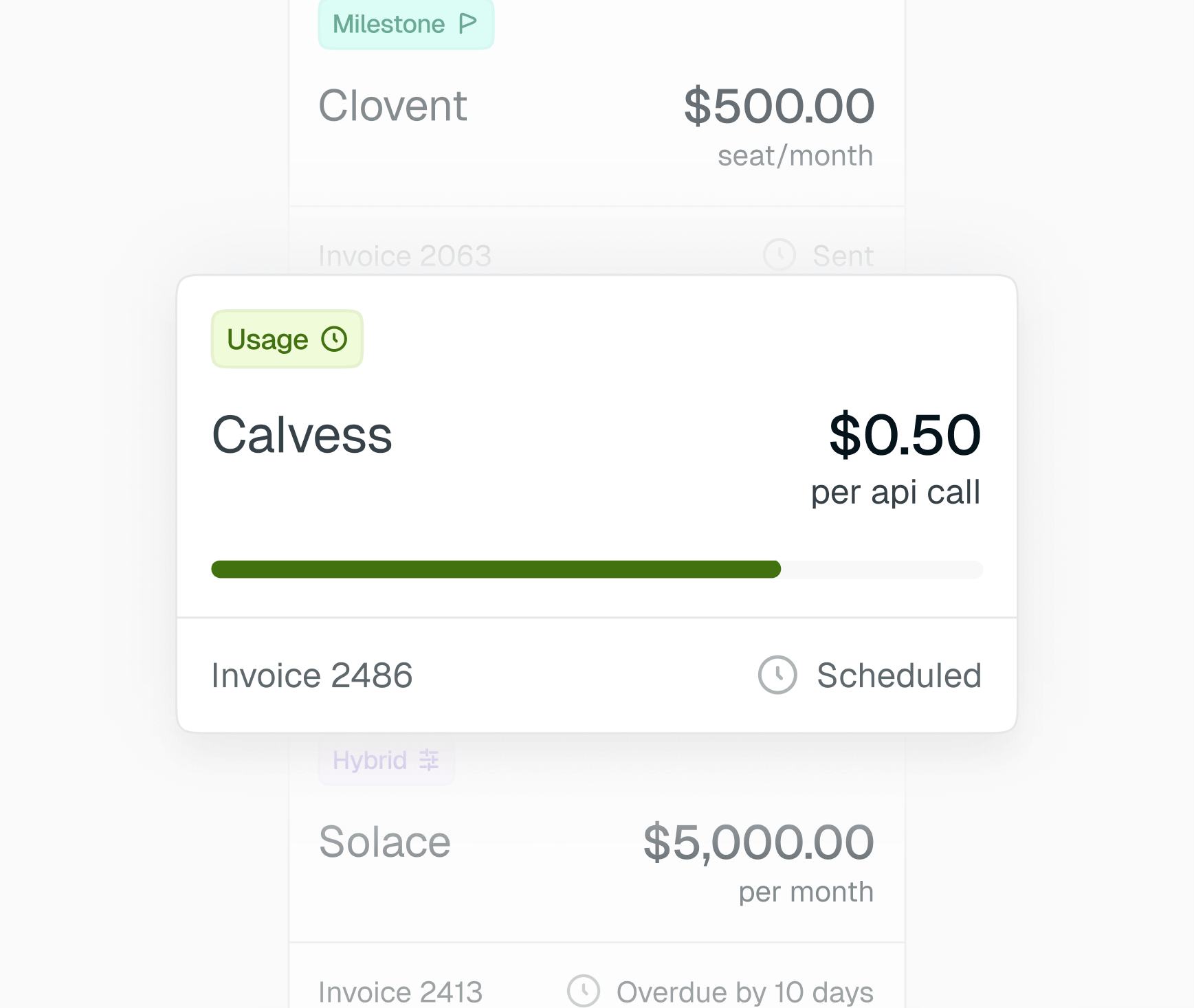Click the $0.50 per api call price
Viewport: 1194px width, 1008px height.
click(903, 434)
